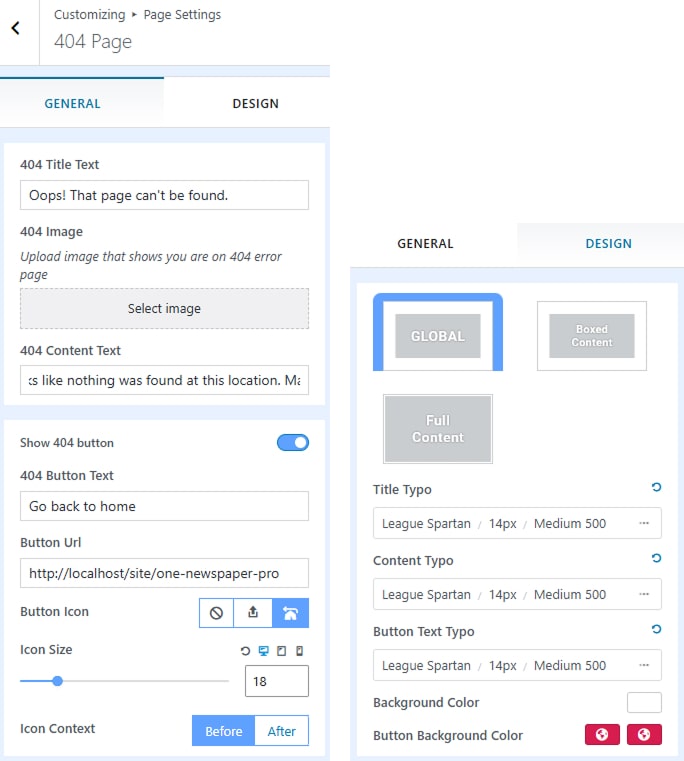Reset the Content Typo setting
684x761 pixels.
(x=656, y=558)
